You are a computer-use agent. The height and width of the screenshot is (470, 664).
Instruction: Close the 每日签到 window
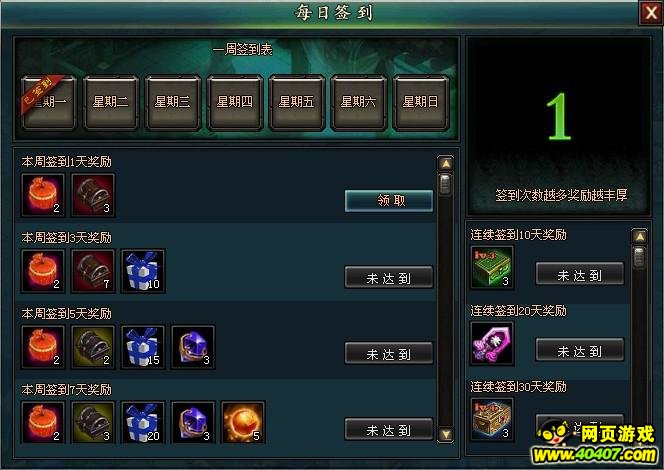point(651,13)
